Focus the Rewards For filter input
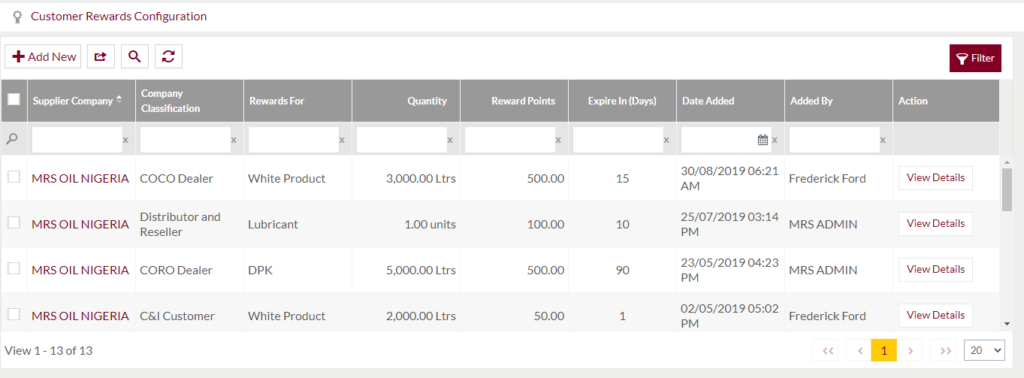The image size is (1024, 378). 293,140
